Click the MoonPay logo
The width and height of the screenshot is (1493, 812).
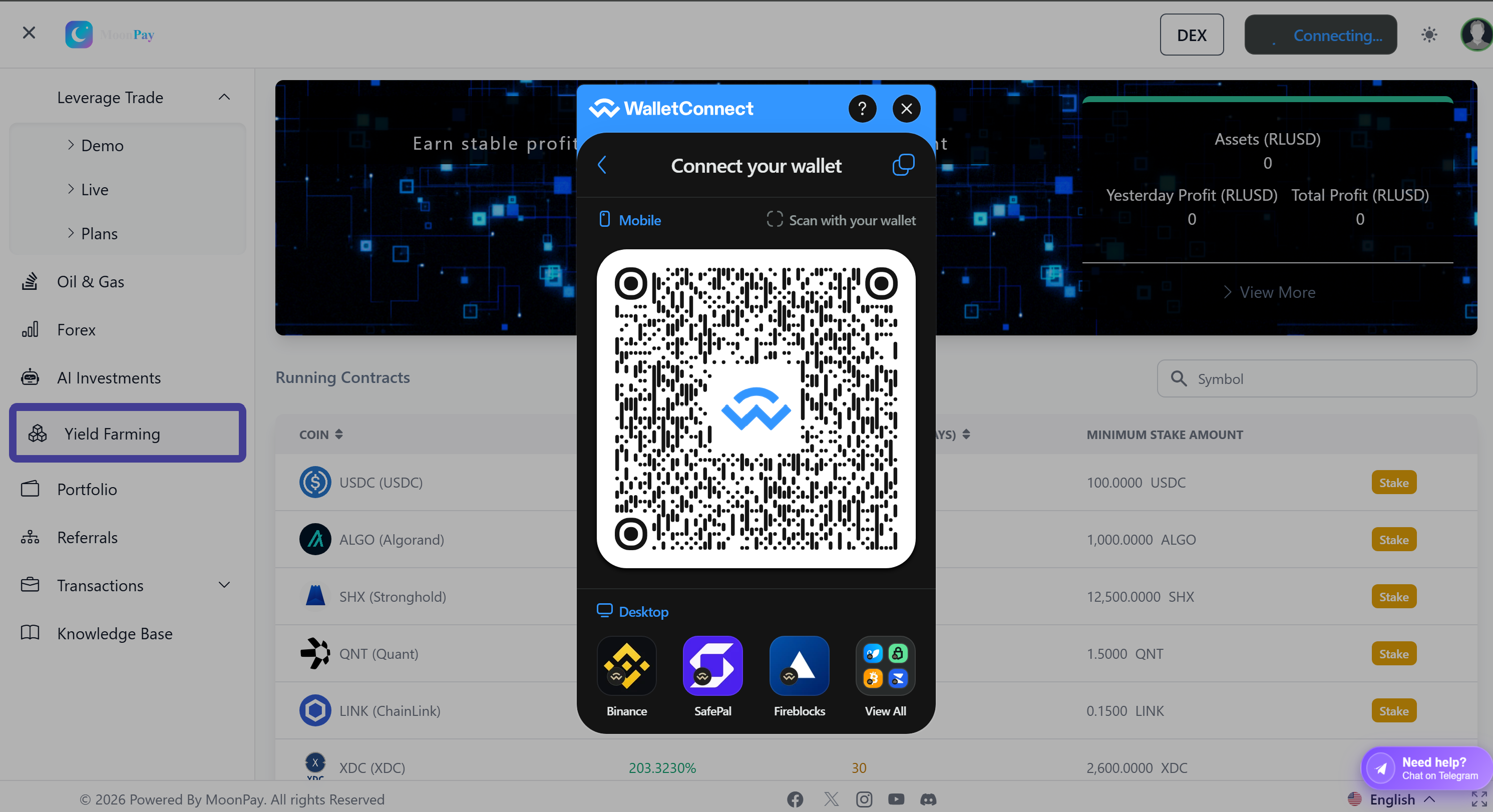tap(110, 35)
